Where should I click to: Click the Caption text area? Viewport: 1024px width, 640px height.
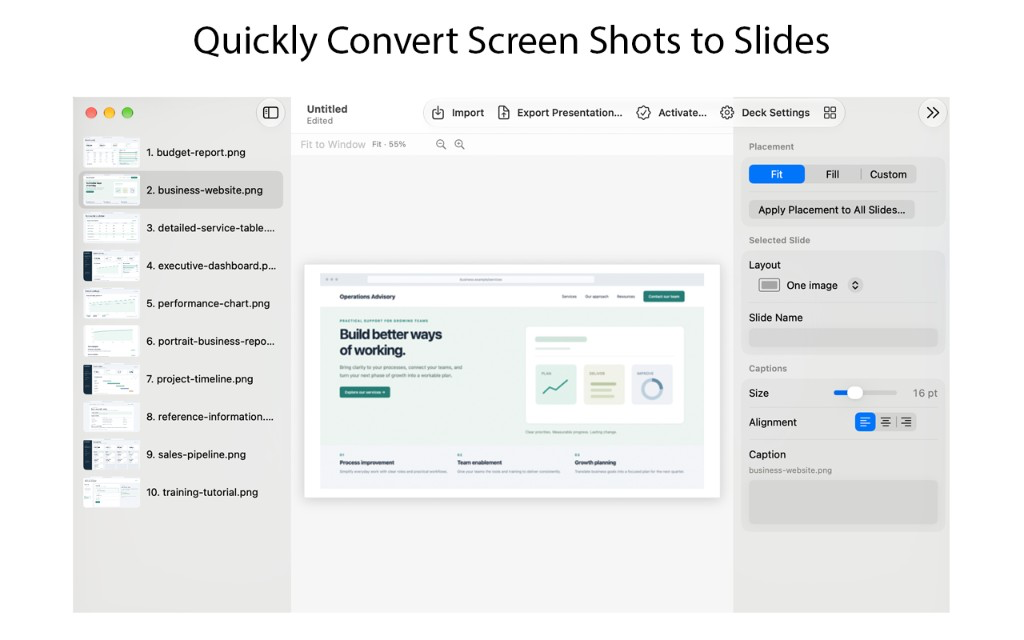[x=843, y=502]
